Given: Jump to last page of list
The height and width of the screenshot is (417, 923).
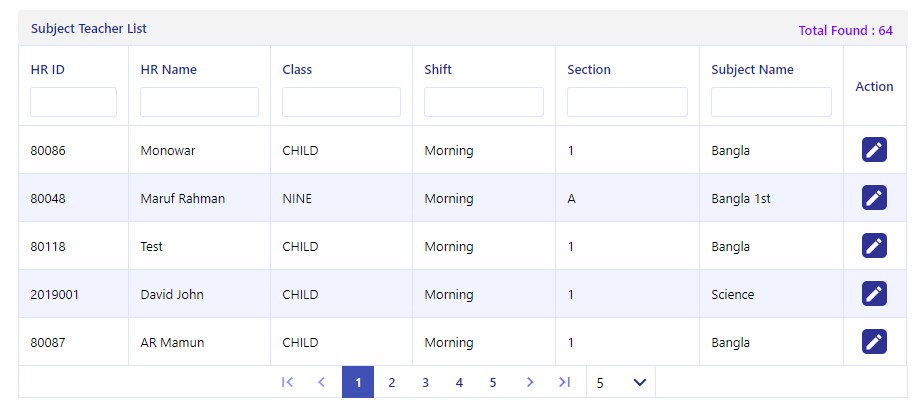Looking at the screenshot, I should pyautogui.click(x=565, y=382).
